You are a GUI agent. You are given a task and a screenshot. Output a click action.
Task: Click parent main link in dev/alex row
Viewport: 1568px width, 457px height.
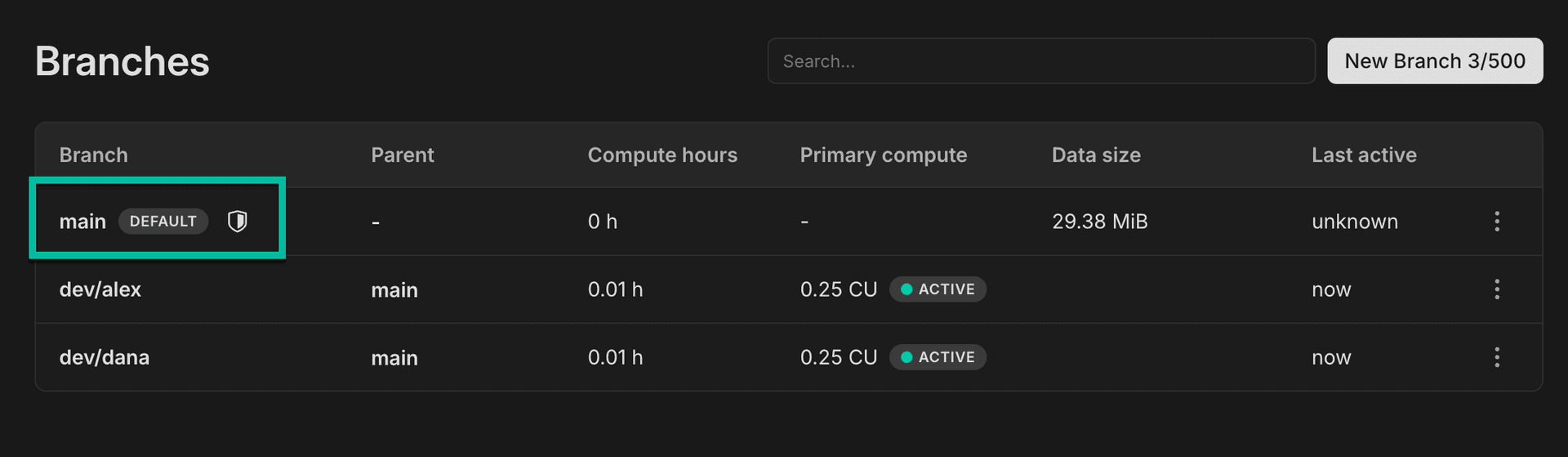394,290
